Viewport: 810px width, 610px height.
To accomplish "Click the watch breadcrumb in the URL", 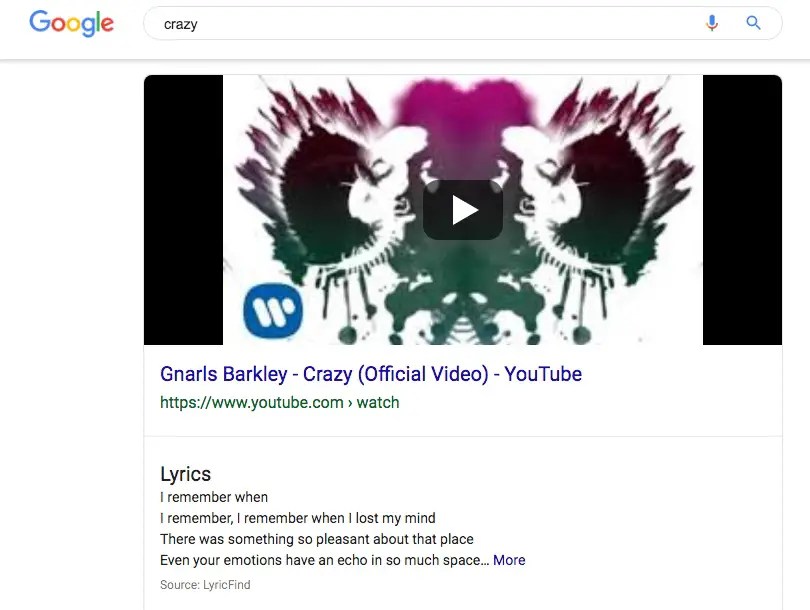I will click(x=378, y=402).
